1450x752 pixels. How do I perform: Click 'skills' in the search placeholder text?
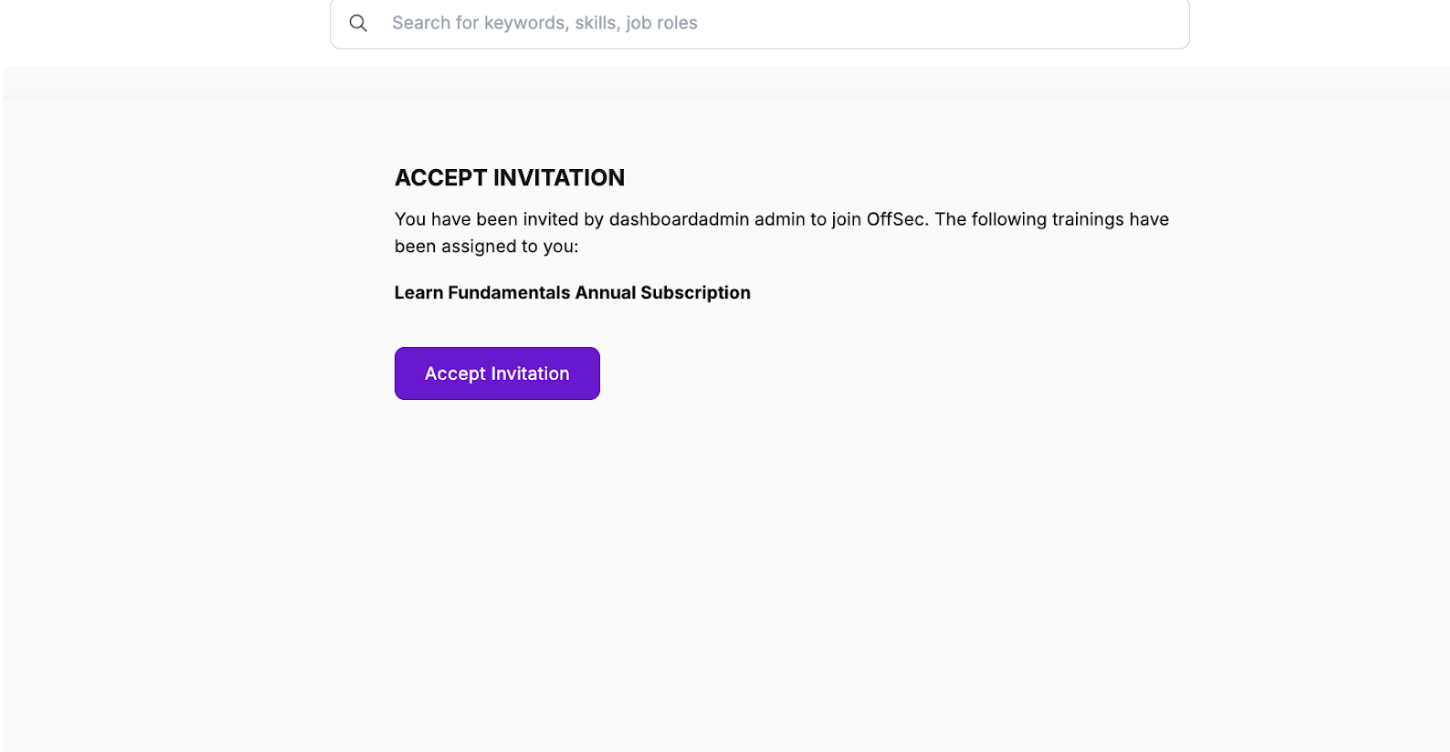(x=596, y=23)
